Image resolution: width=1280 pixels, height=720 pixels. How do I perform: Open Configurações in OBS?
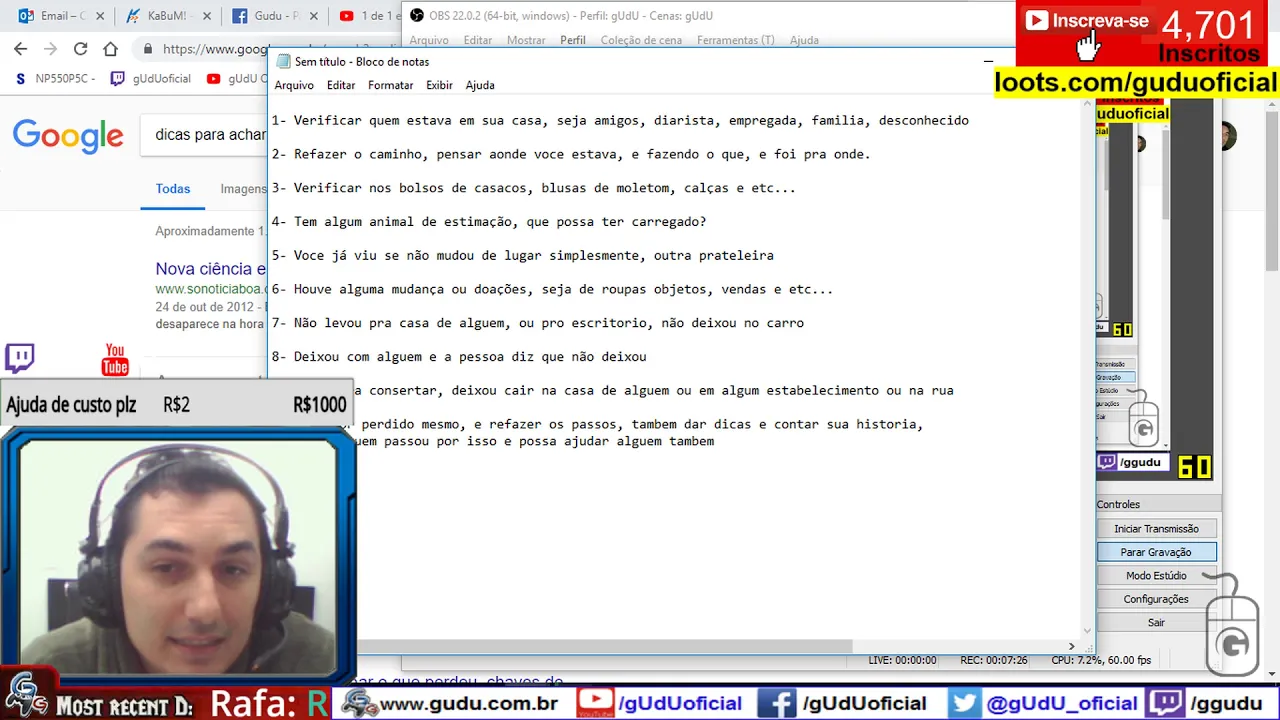click(1156, 599)
